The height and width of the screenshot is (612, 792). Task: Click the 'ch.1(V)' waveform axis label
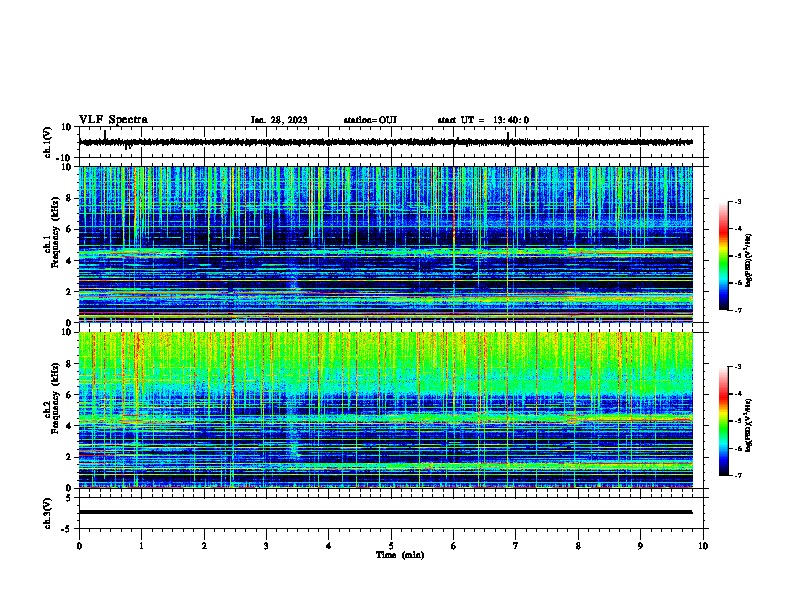click(x=48, y=142)
